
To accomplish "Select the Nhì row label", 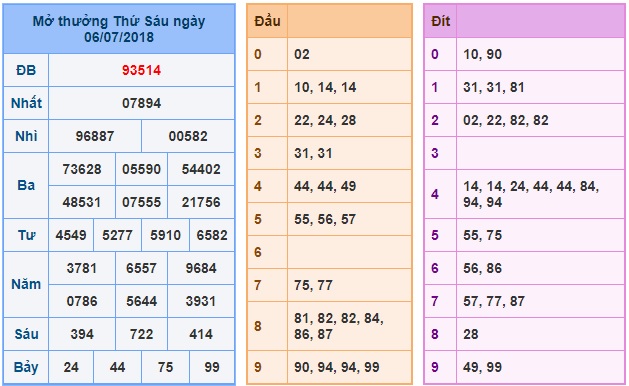I will 26,136.
